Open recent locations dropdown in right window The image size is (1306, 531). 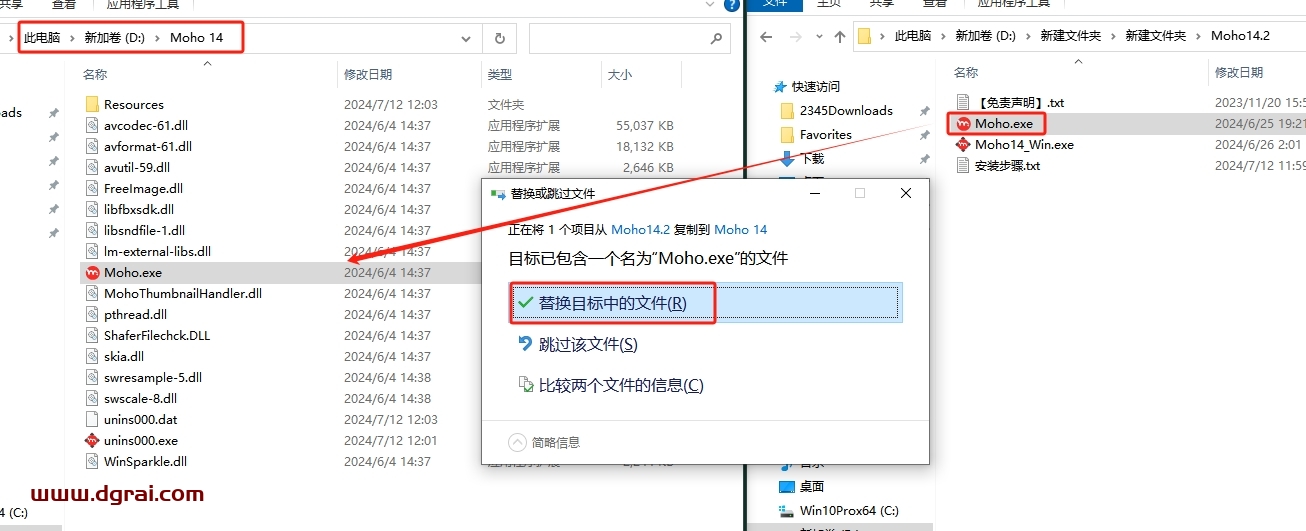point(818,37)
